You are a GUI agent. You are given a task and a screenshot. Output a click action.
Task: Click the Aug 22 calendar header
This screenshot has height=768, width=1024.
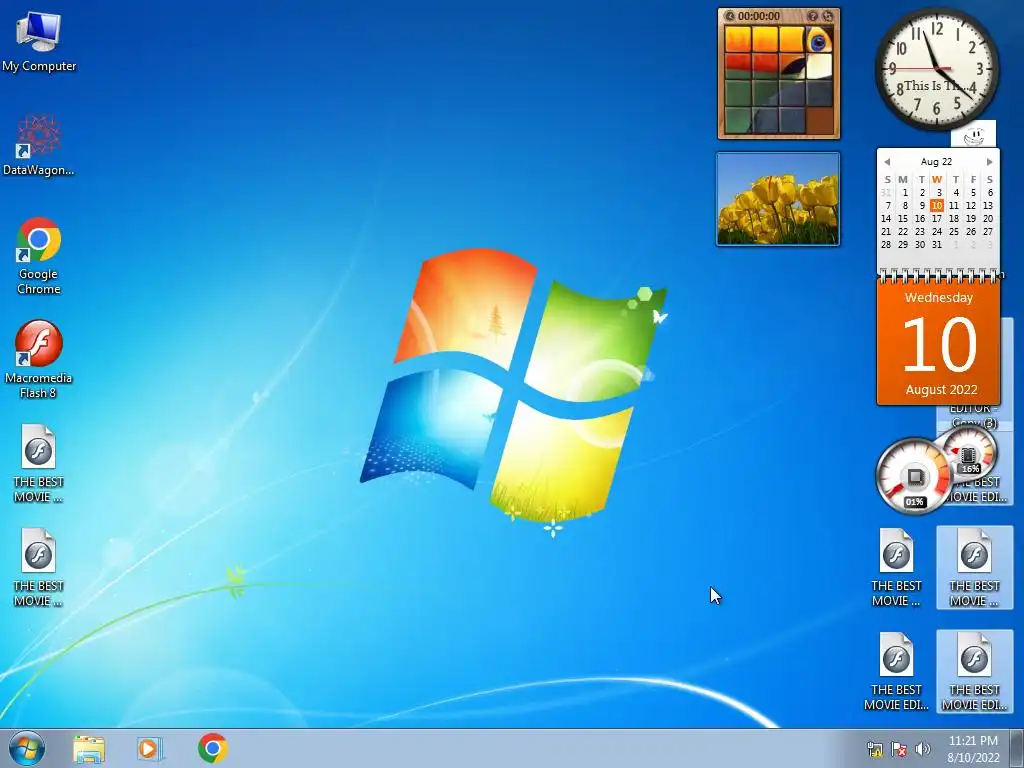point(936,161)
